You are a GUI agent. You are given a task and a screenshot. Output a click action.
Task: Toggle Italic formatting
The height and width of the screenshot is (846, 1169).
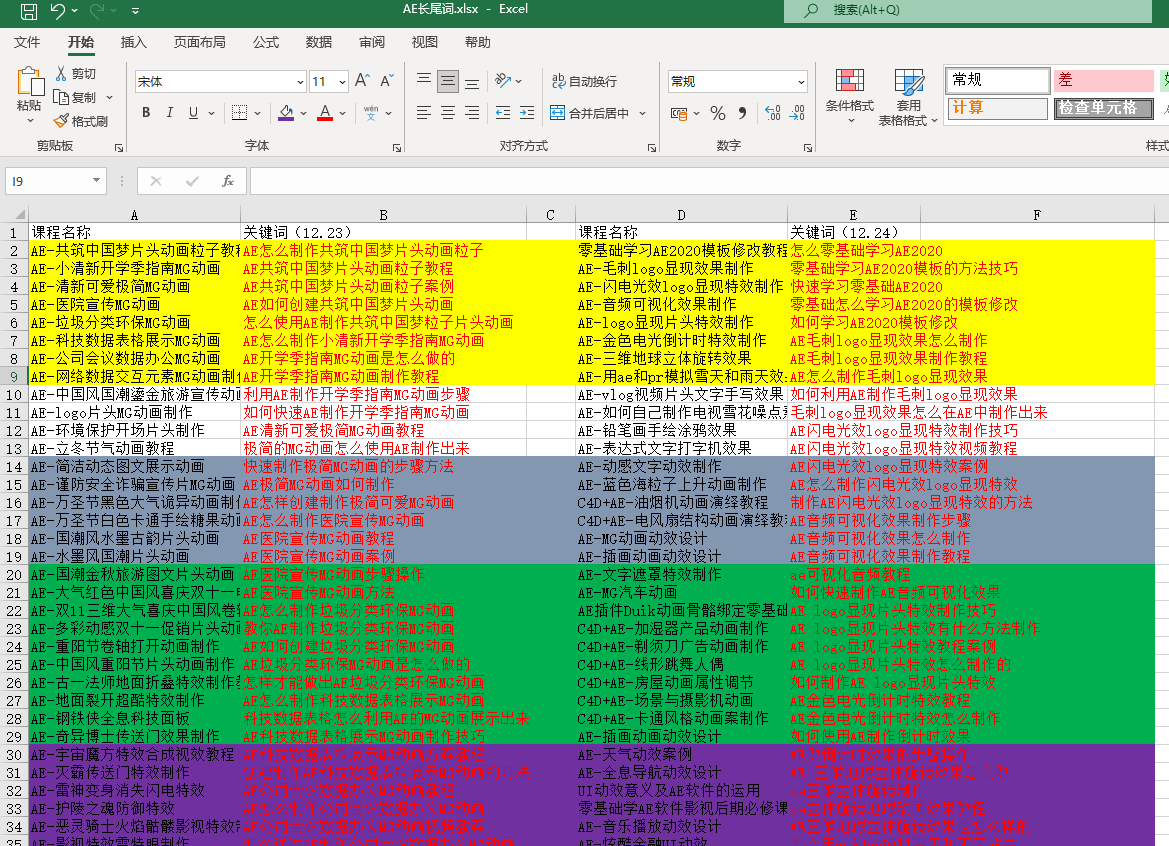click(x=170, y=113)
